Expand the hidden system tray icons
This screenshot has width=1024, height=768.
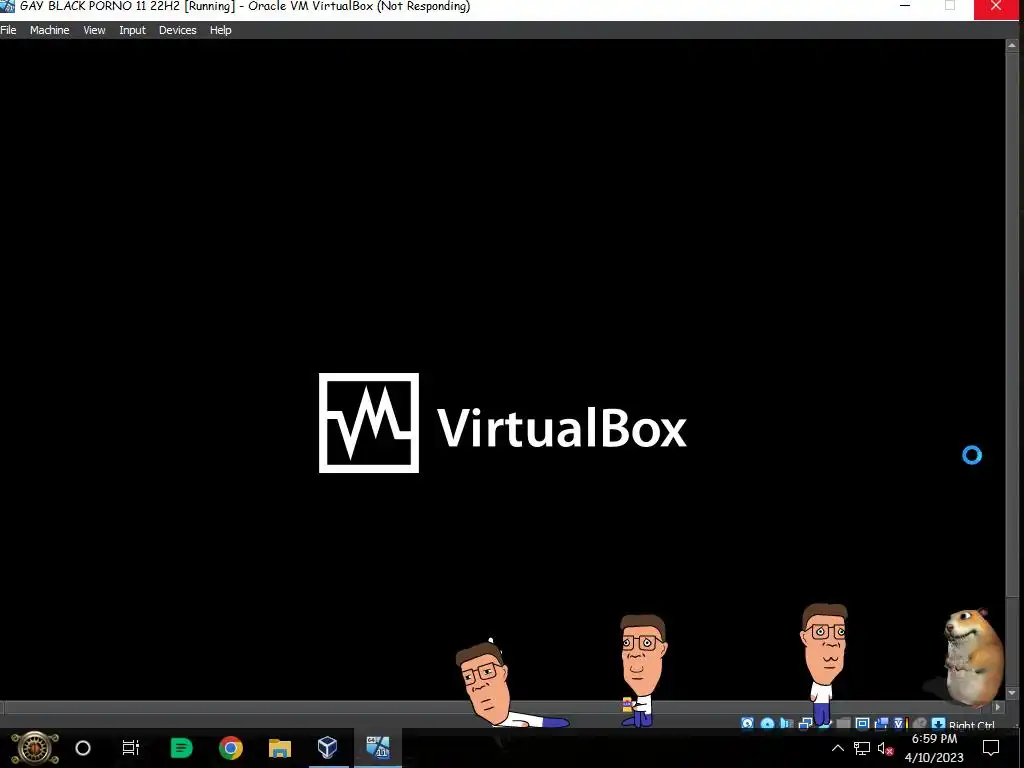(838, 749)
